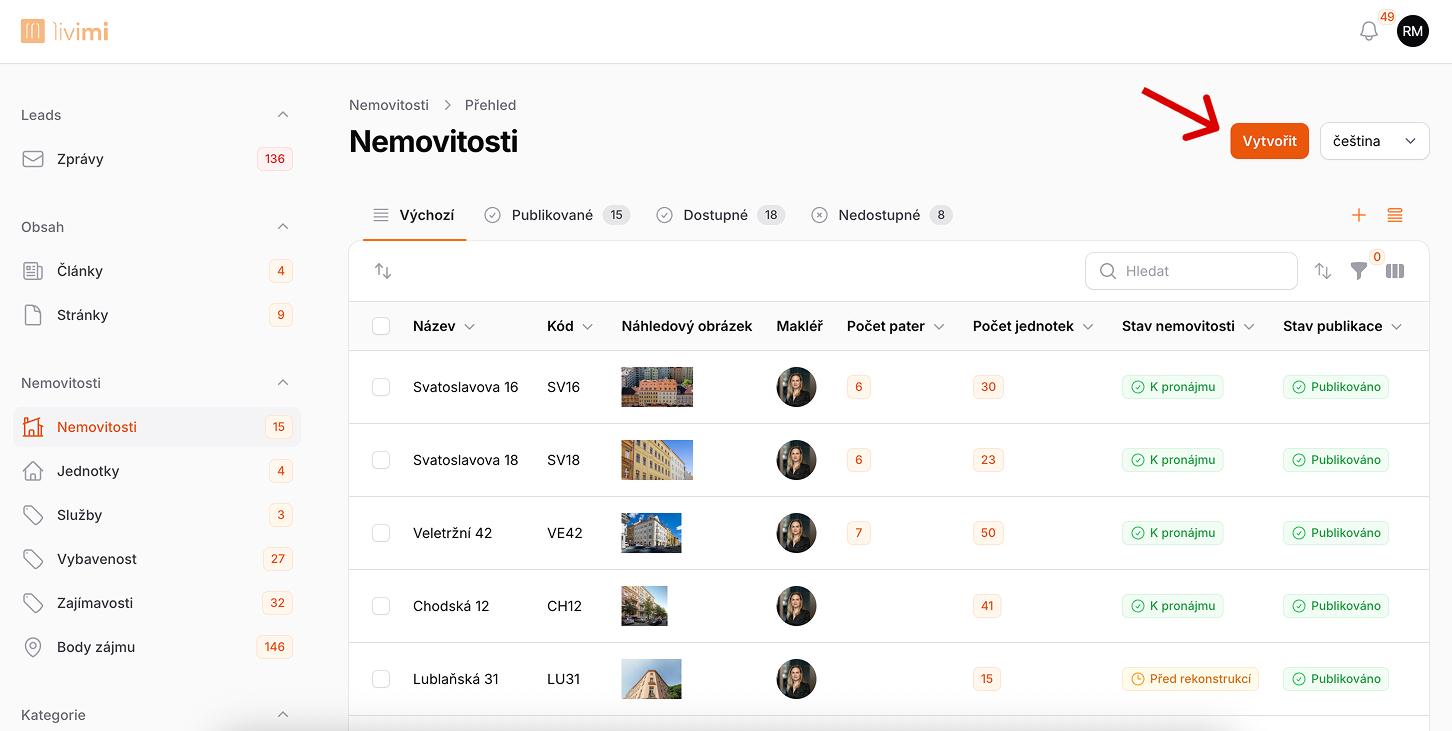The height and width of the screenshot is (731, 1452).
Task: Open the view list icon beside the plus
Action: point(1395,215)
